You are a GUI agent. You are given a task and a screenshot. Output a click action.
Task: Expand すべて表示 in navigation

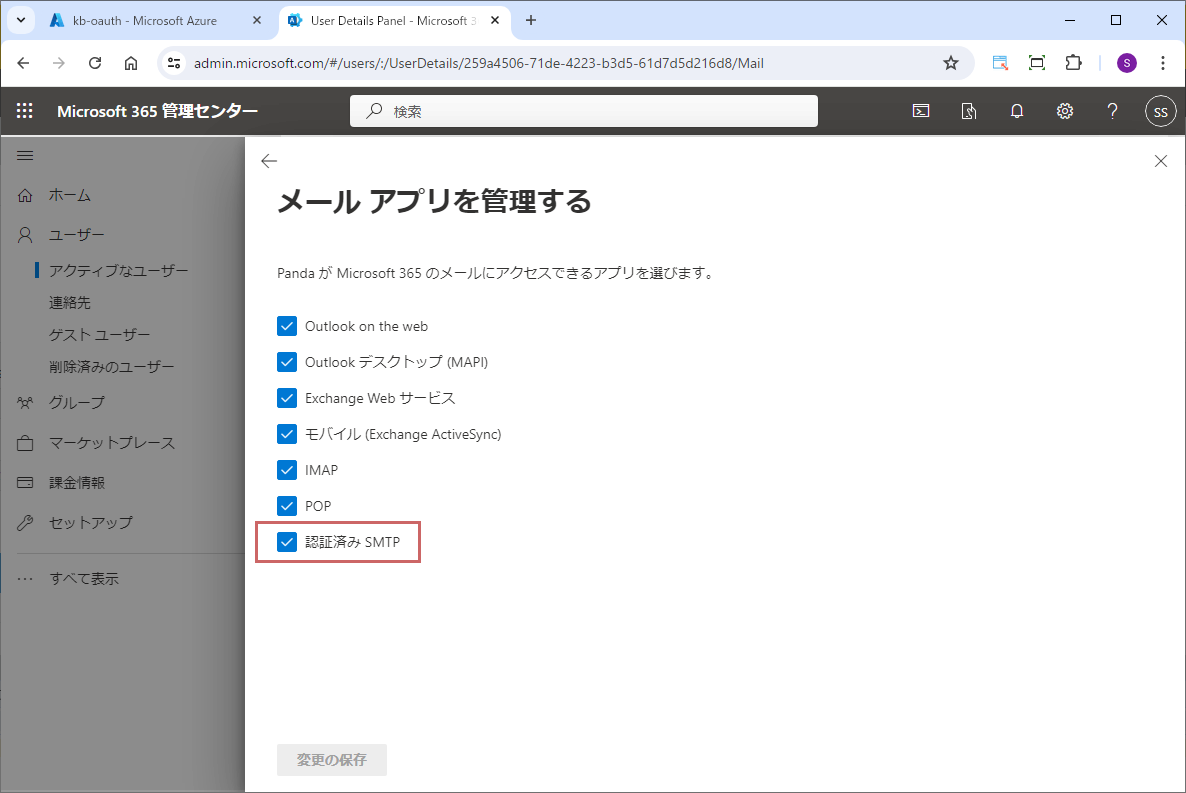[x=84, y=578]
